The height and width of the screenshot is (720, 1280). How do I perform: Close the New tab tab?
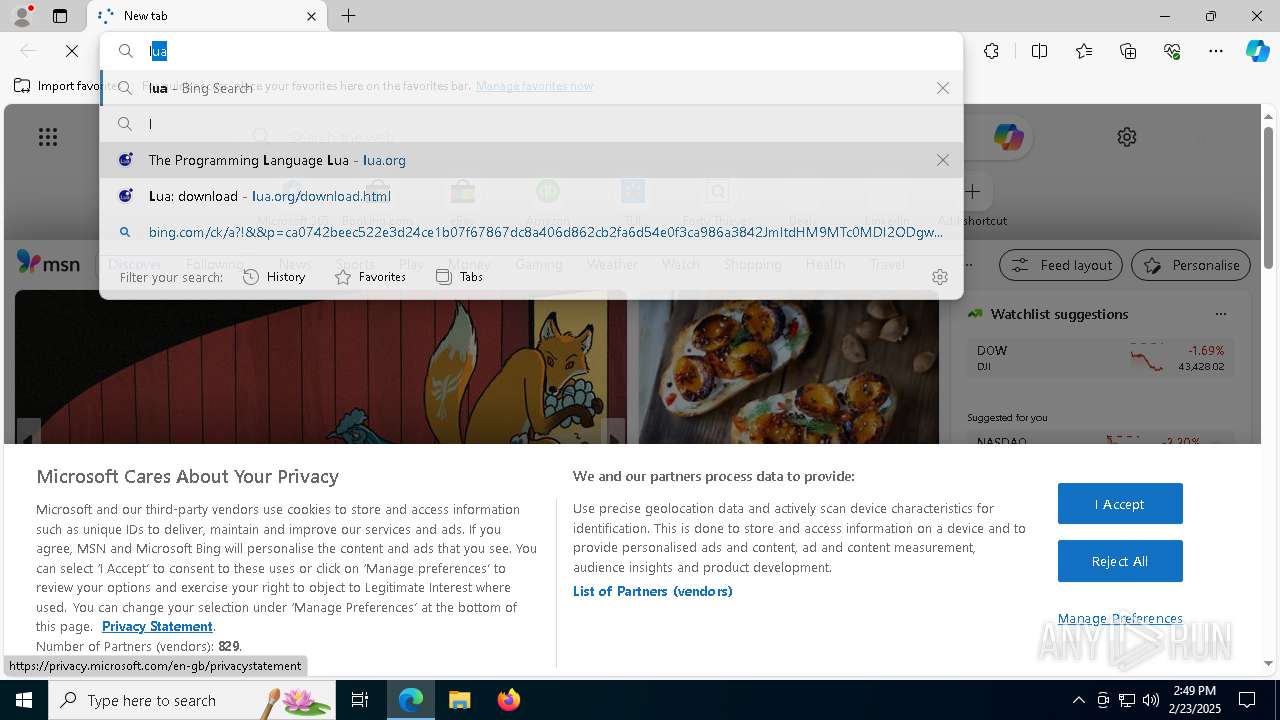311,16
